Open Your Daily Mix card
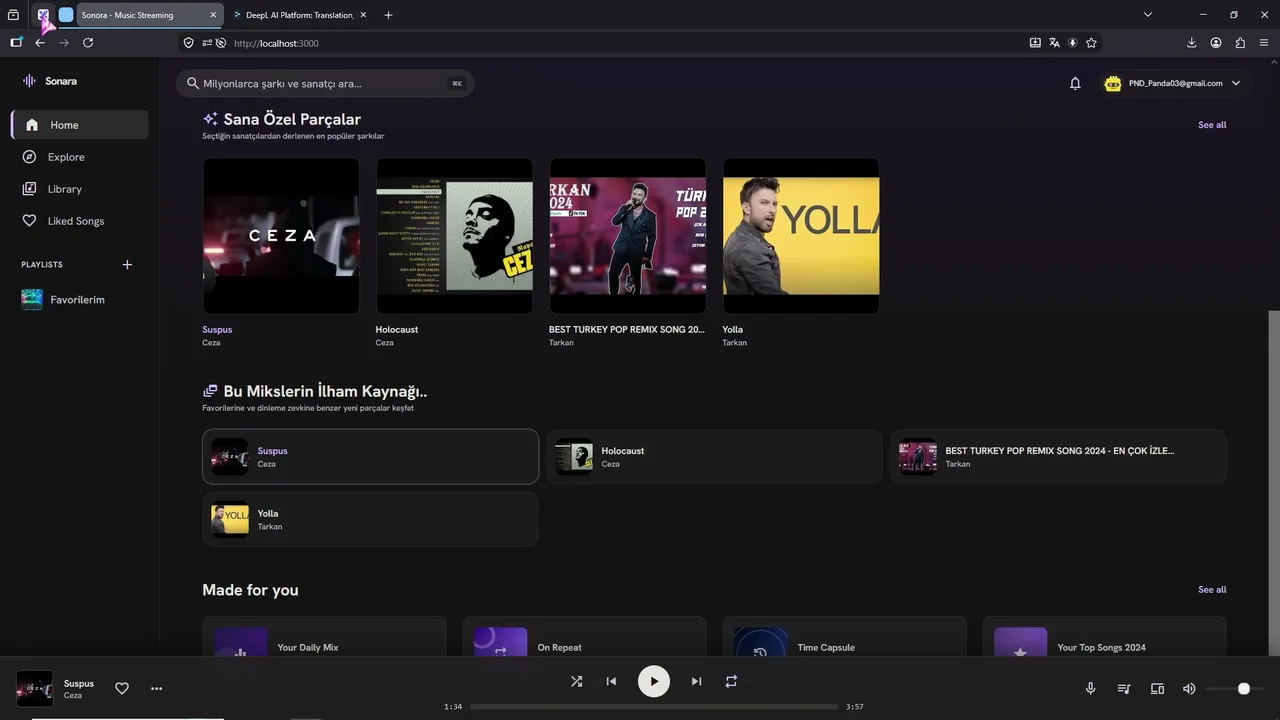This screenshot has width=1280, height=720. (324, 638)
